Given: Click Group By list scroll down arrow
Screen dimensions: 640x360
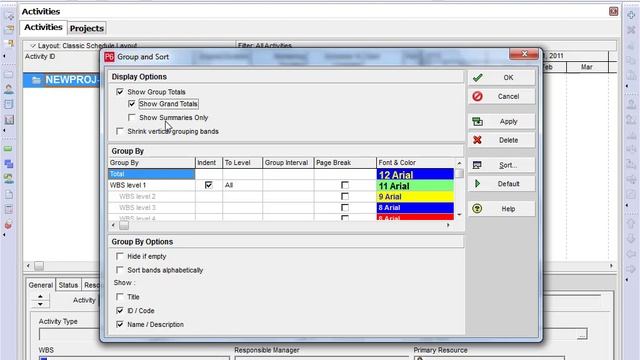Looking at the screenshot, I should point(459,215).
